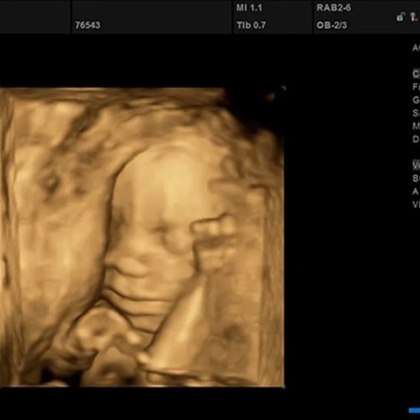This screenshot has width=420, height=420.
Task: Click the MI 1.1 mechanical index readout
Action: [x=249, y=8]
